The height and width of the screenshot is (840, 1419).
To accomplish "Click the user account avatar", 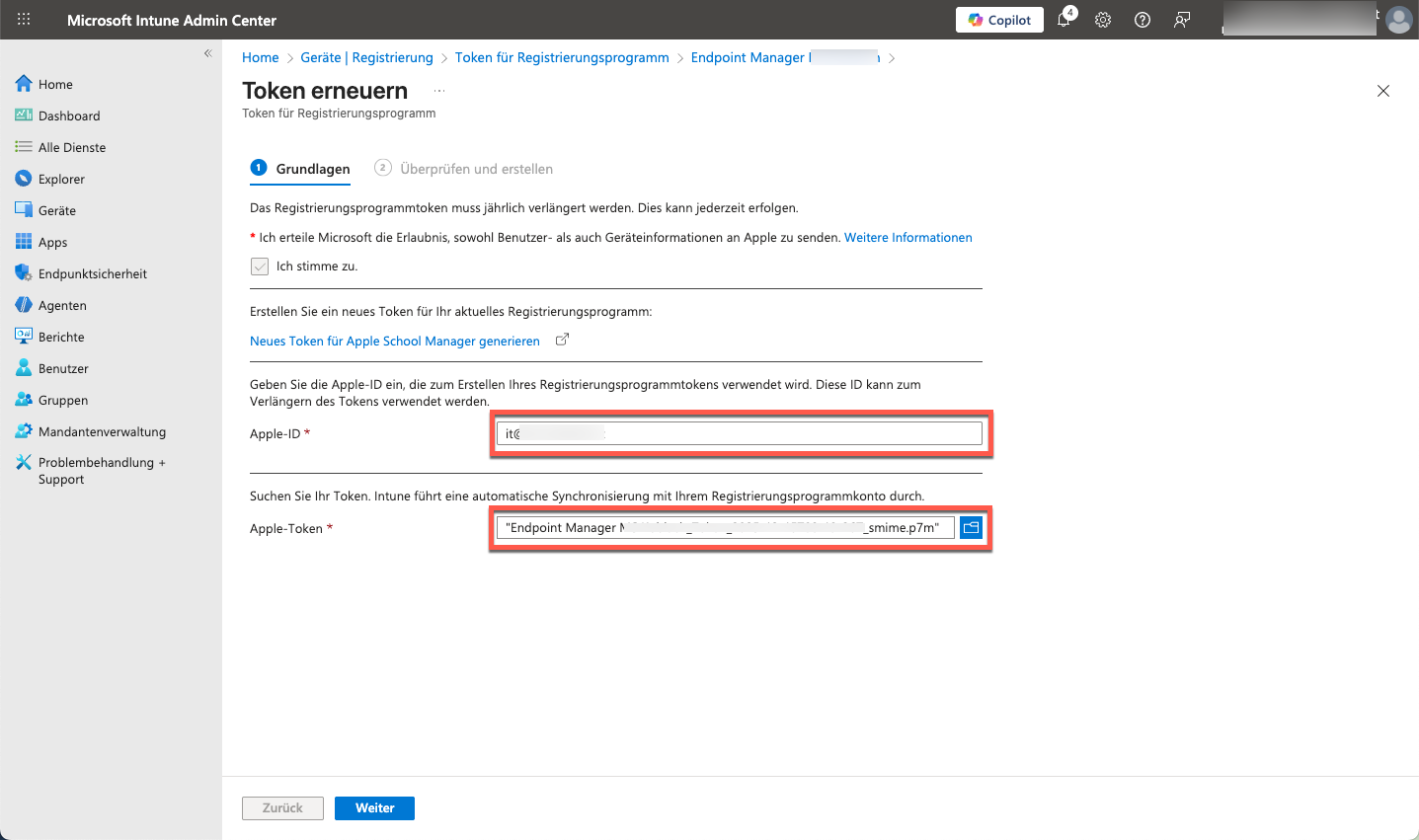I will pos(1398,20).
